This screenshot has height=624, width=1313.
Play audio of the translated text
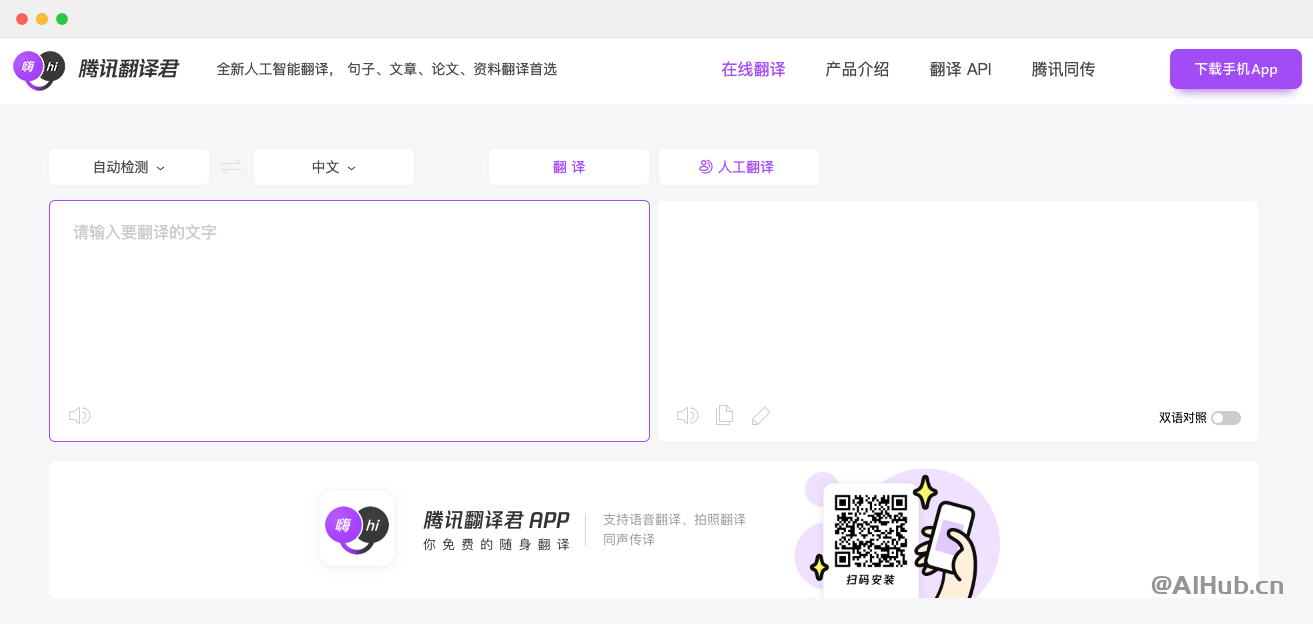click(x=688, y=415)
